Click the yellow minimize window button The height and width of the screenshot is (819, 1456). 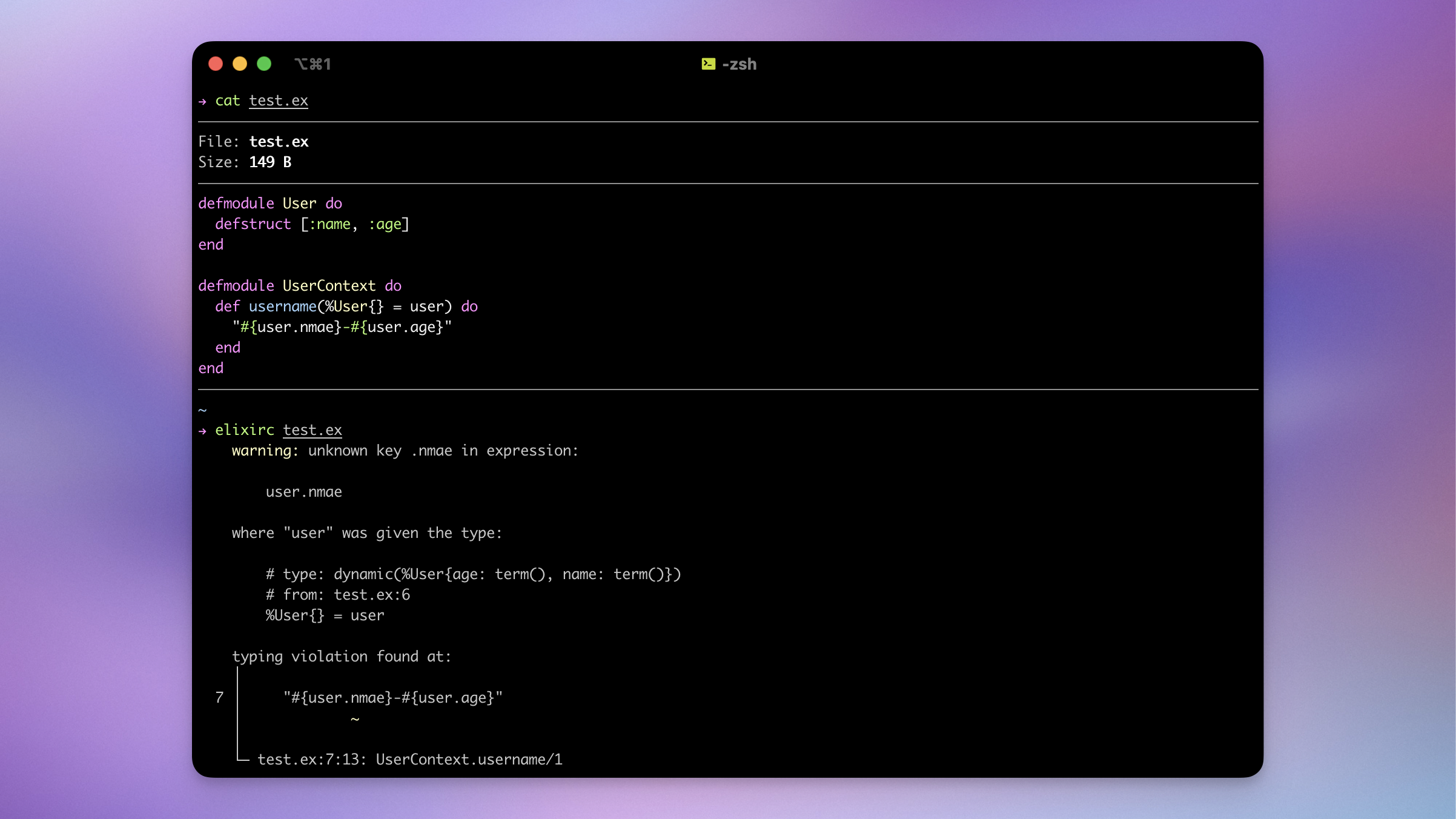240,64
